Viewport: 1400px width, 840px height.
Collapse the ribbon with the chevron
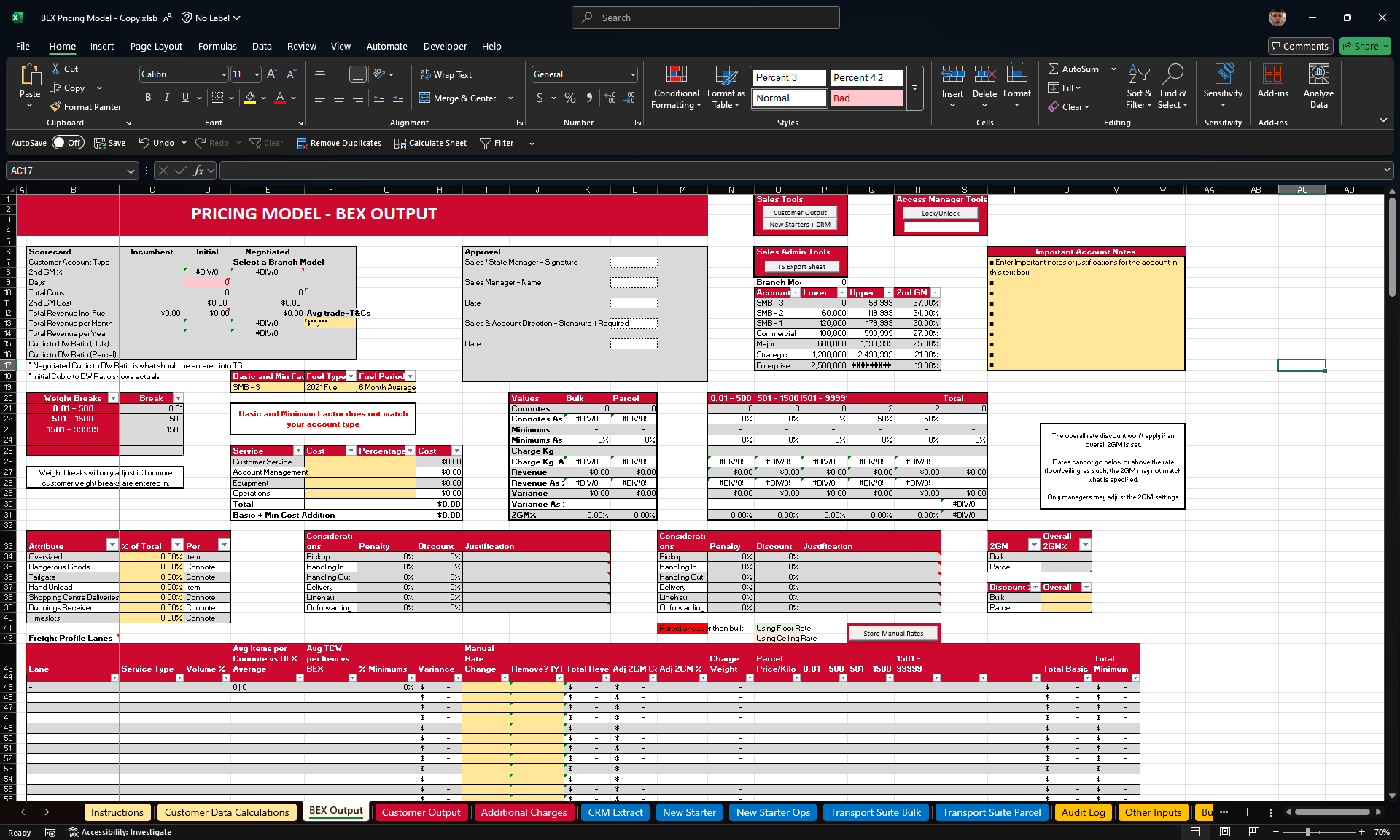coord(1383,120)
